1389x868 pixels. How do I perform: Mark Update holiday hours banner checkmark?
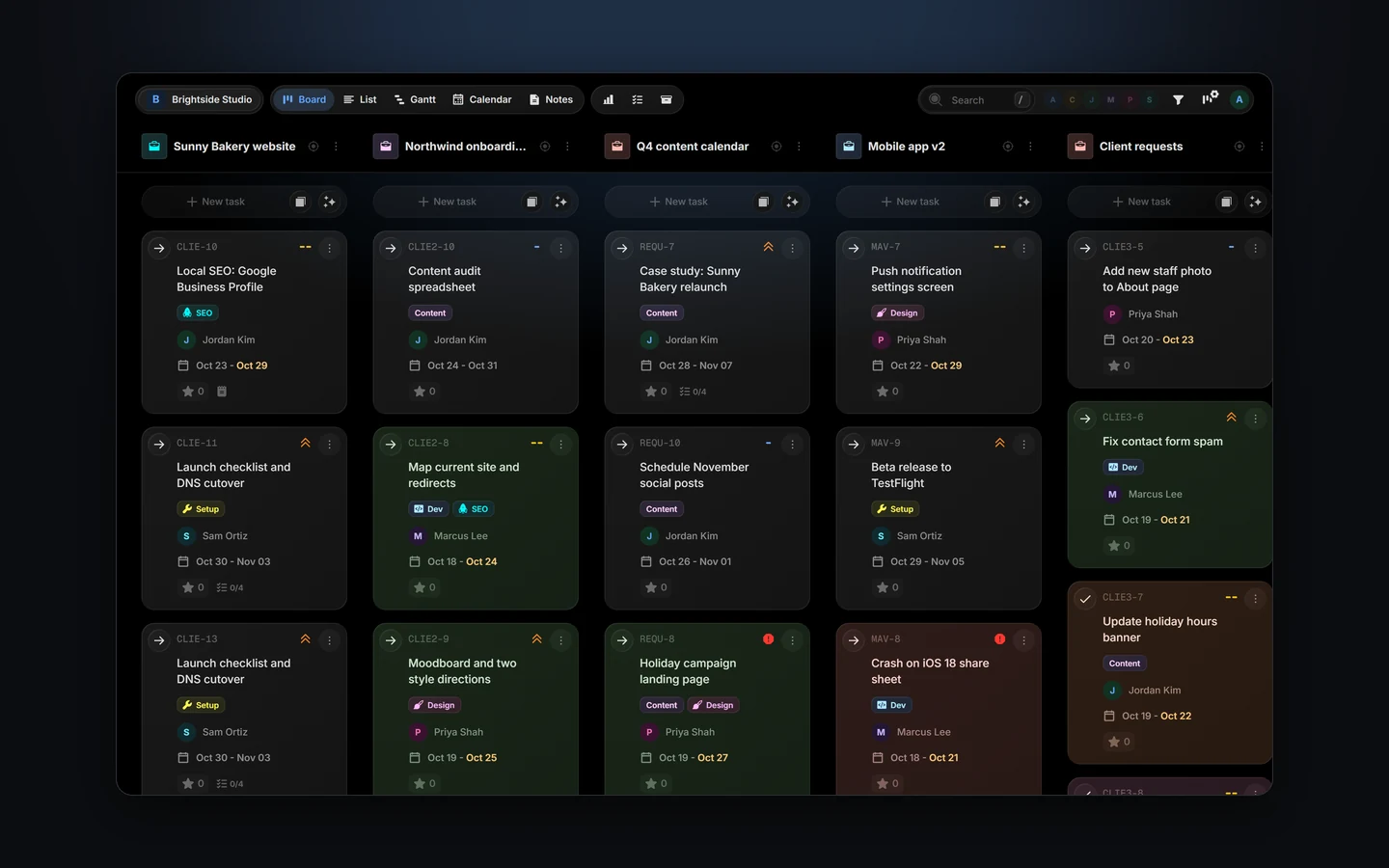(1085, 598)
